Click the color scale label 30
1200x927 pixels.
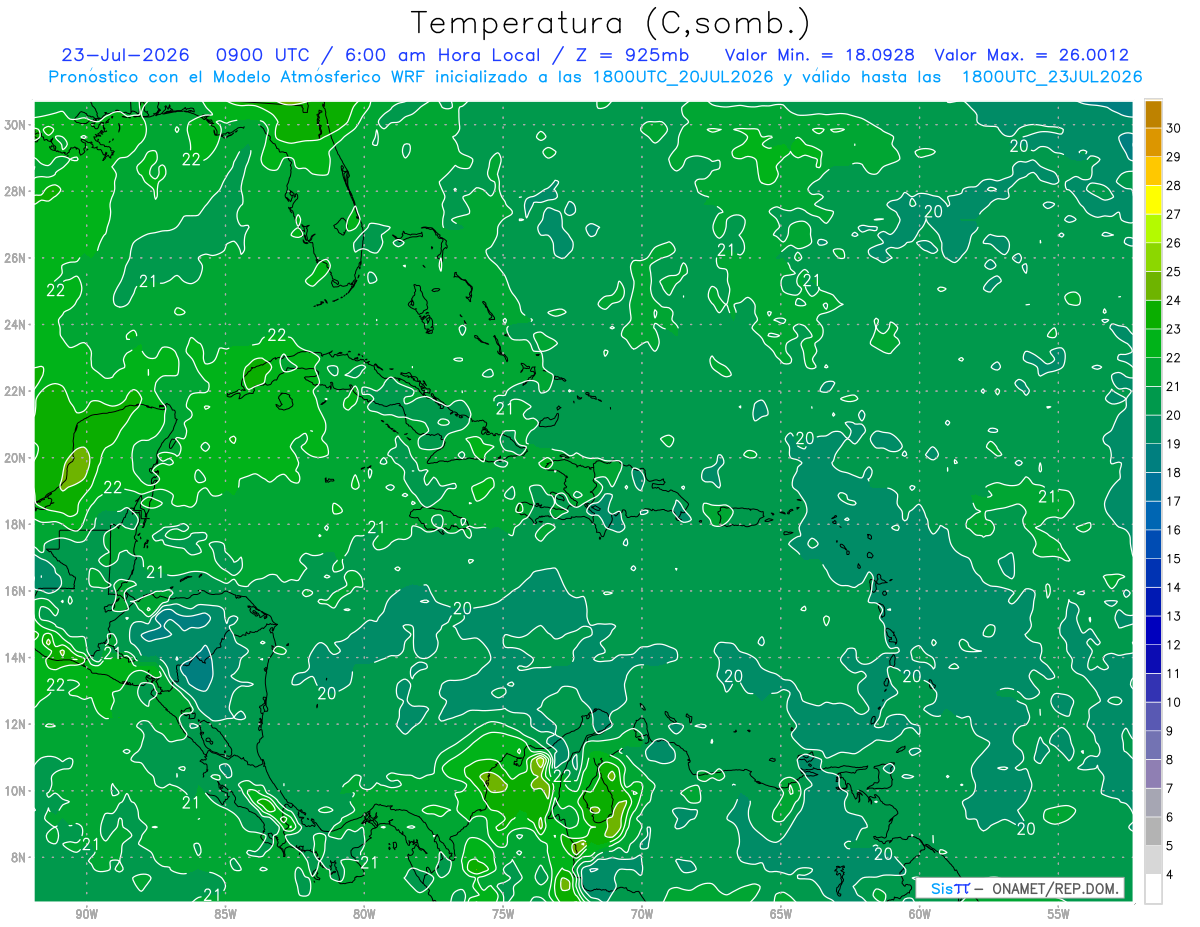coord(1174,127)
